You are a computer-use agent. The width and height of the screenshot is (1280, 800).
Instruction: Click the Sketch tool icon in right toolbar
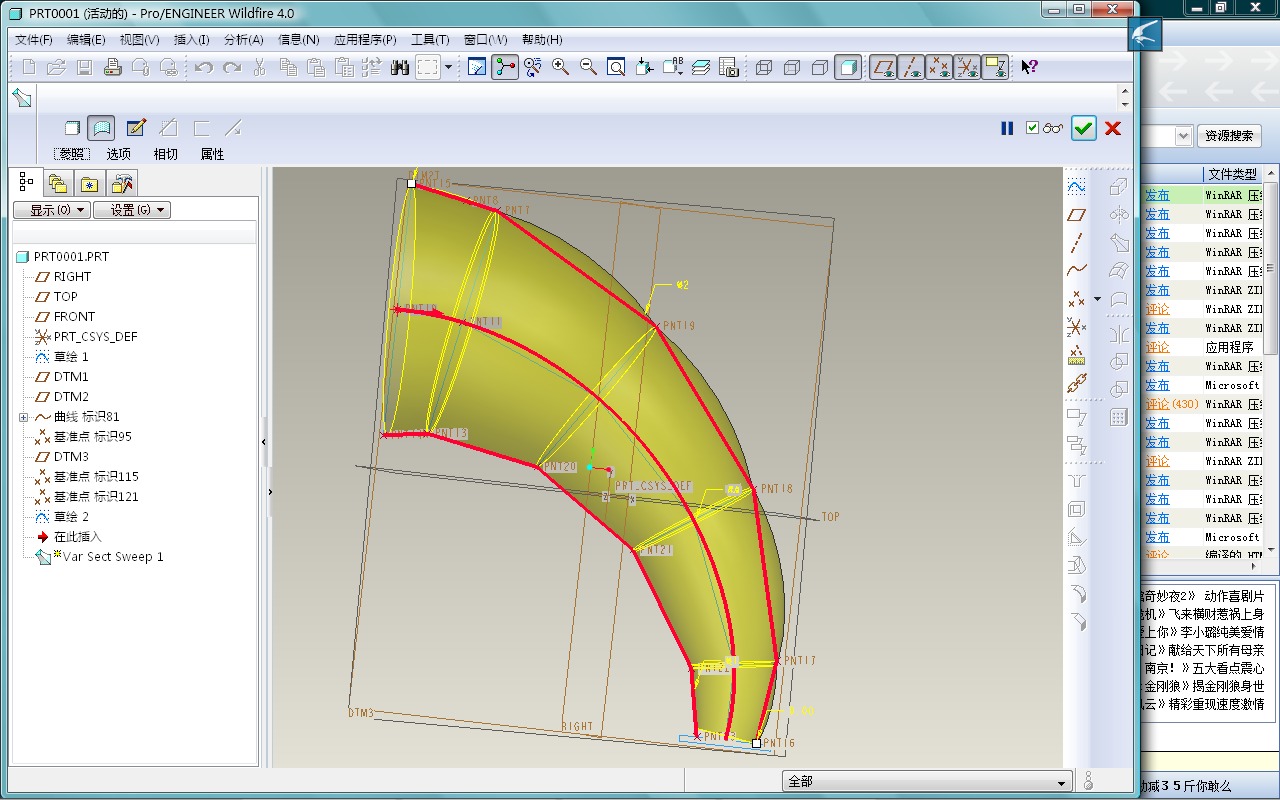point(1076,186)
